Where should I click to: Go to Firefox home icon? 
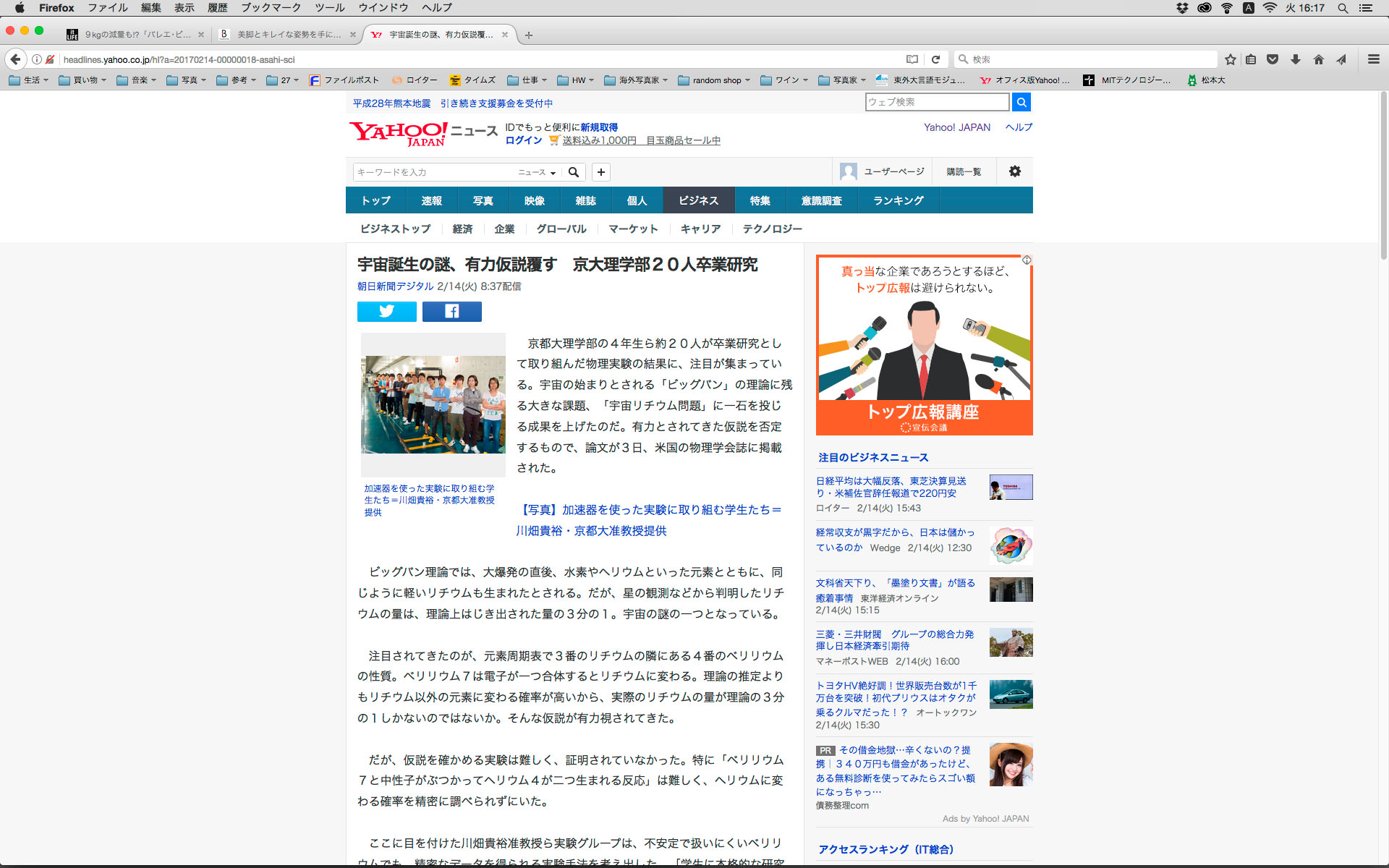click(1318, 59)
